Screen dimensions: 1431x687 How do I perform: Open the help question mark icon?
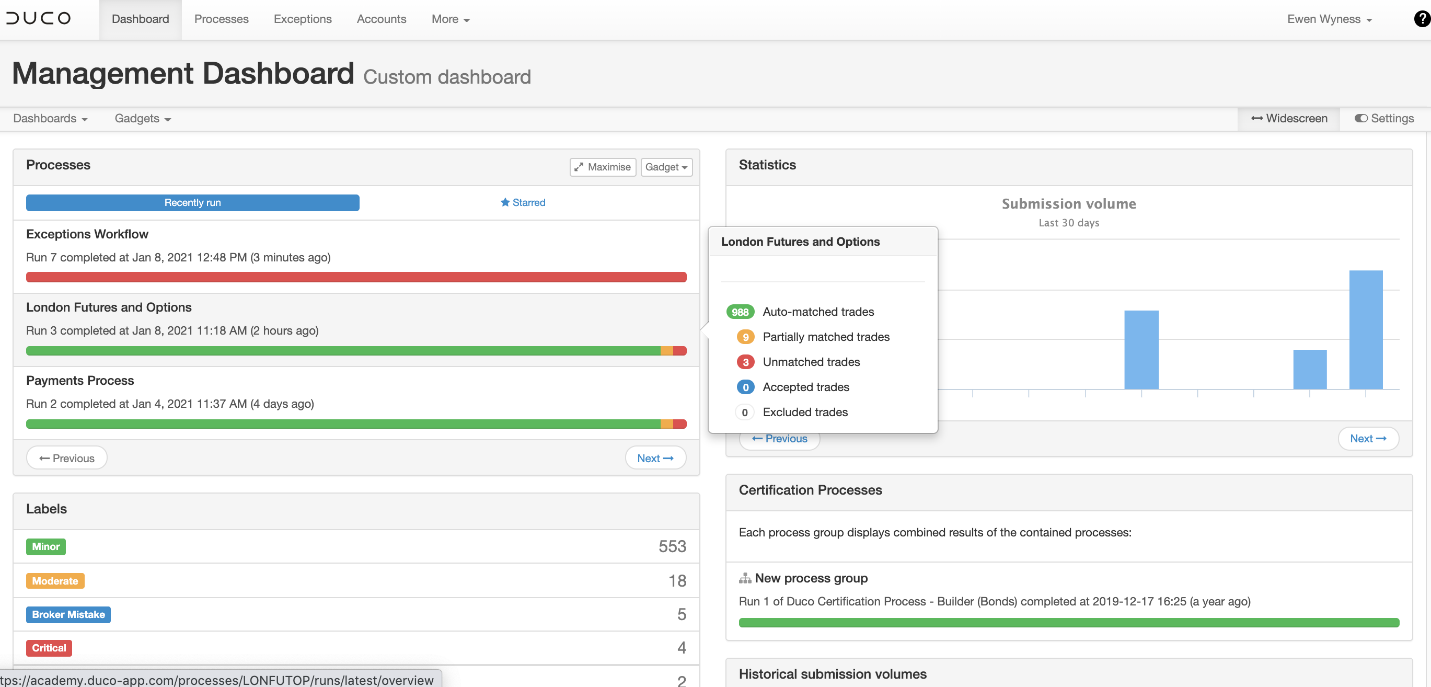[x=1421, y=18]
